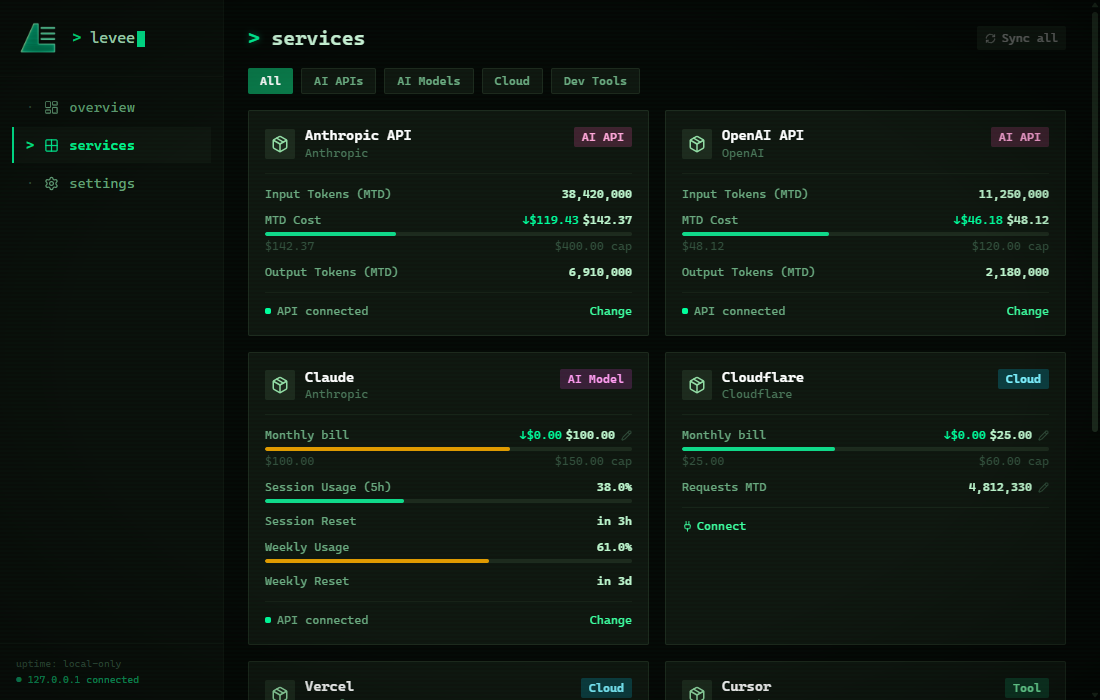Viewport: 1100px width, 700px height.
Task: Click Change on Claude card
Action: [610, 620]
